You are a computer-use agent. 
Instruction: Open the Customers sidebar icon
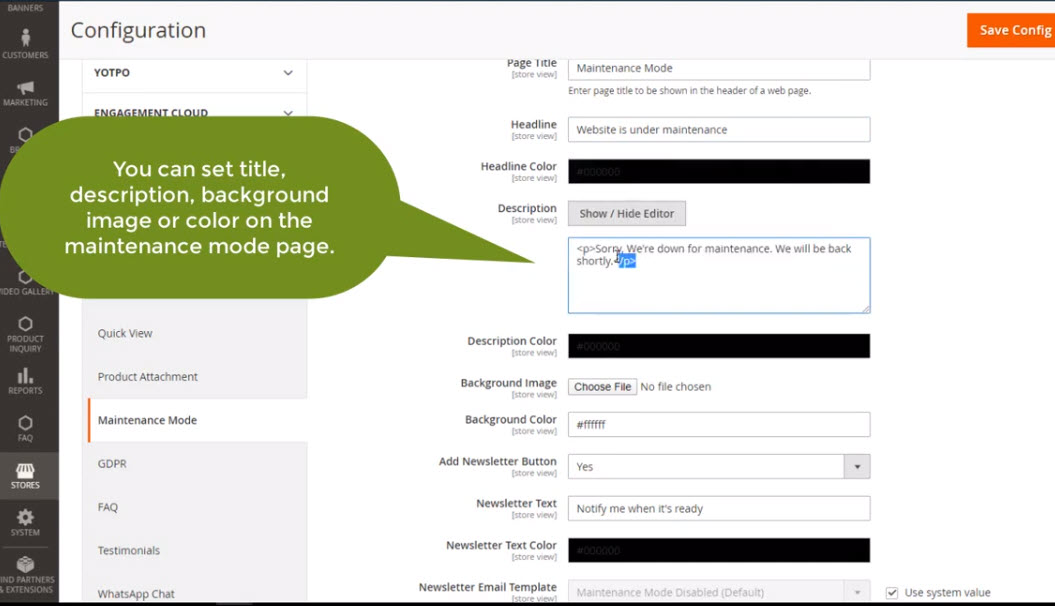click(25, 43)
